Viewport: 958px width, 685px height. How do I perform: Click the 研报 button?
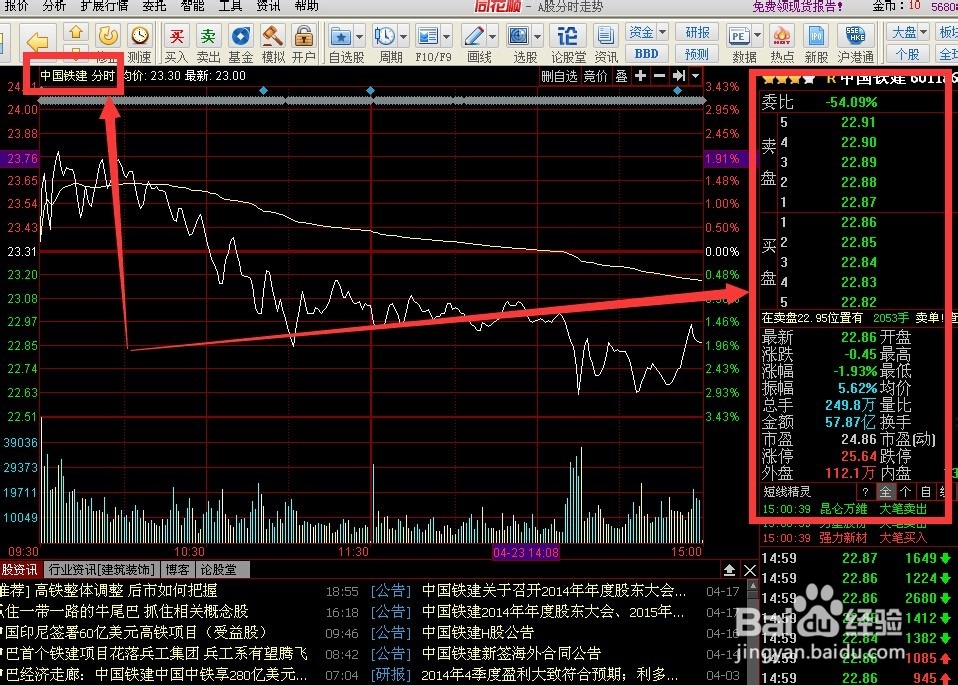[697, 32]
